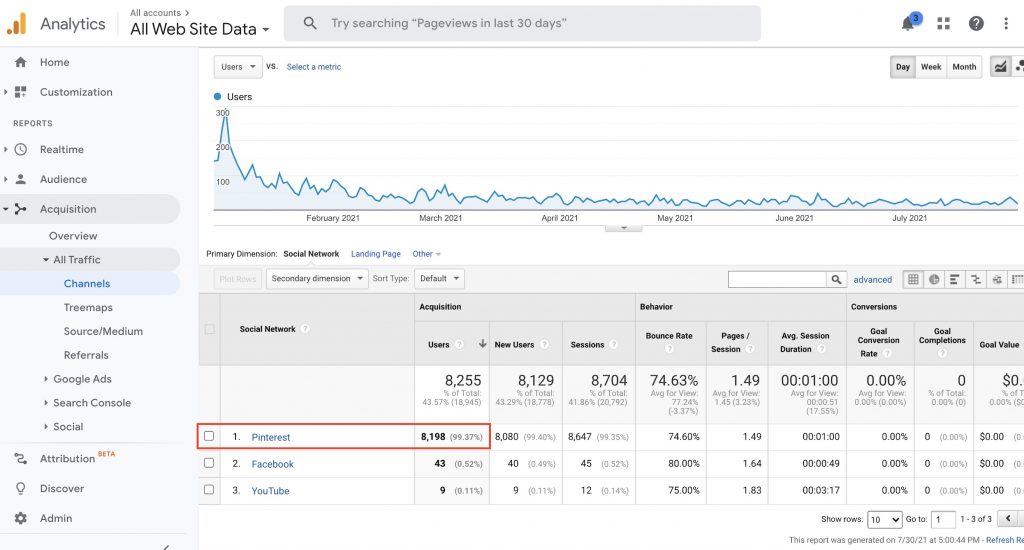Image resolution: width=1024 pixels, height=550 pixels.
Task: Open the Google apps grid
Action: pyautogui.click(x=943, y=24)
